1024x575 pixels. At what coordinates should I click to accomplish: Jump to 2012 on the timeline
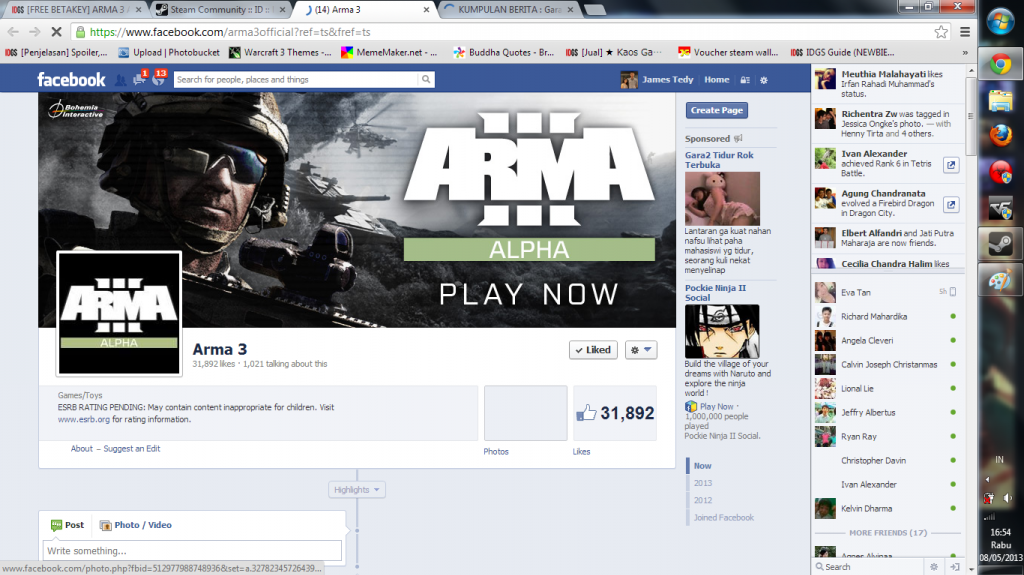click(x=703, y=500)
